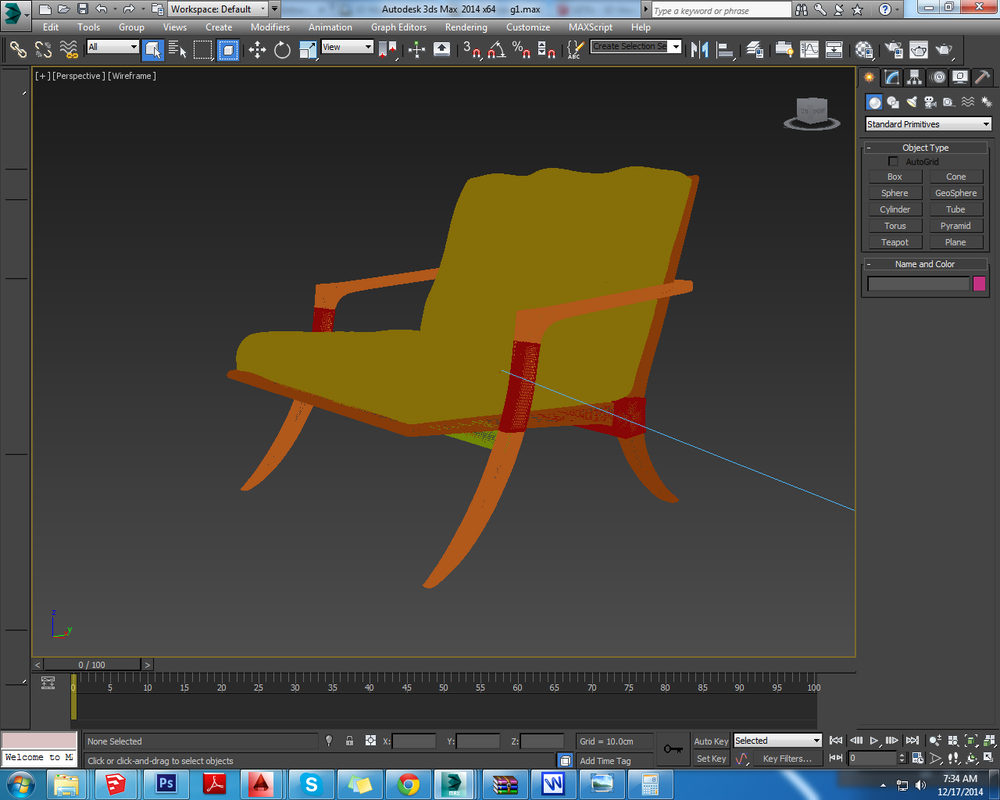
Task: Enable the AutoGrid checkbox
Action: (893, 161)
